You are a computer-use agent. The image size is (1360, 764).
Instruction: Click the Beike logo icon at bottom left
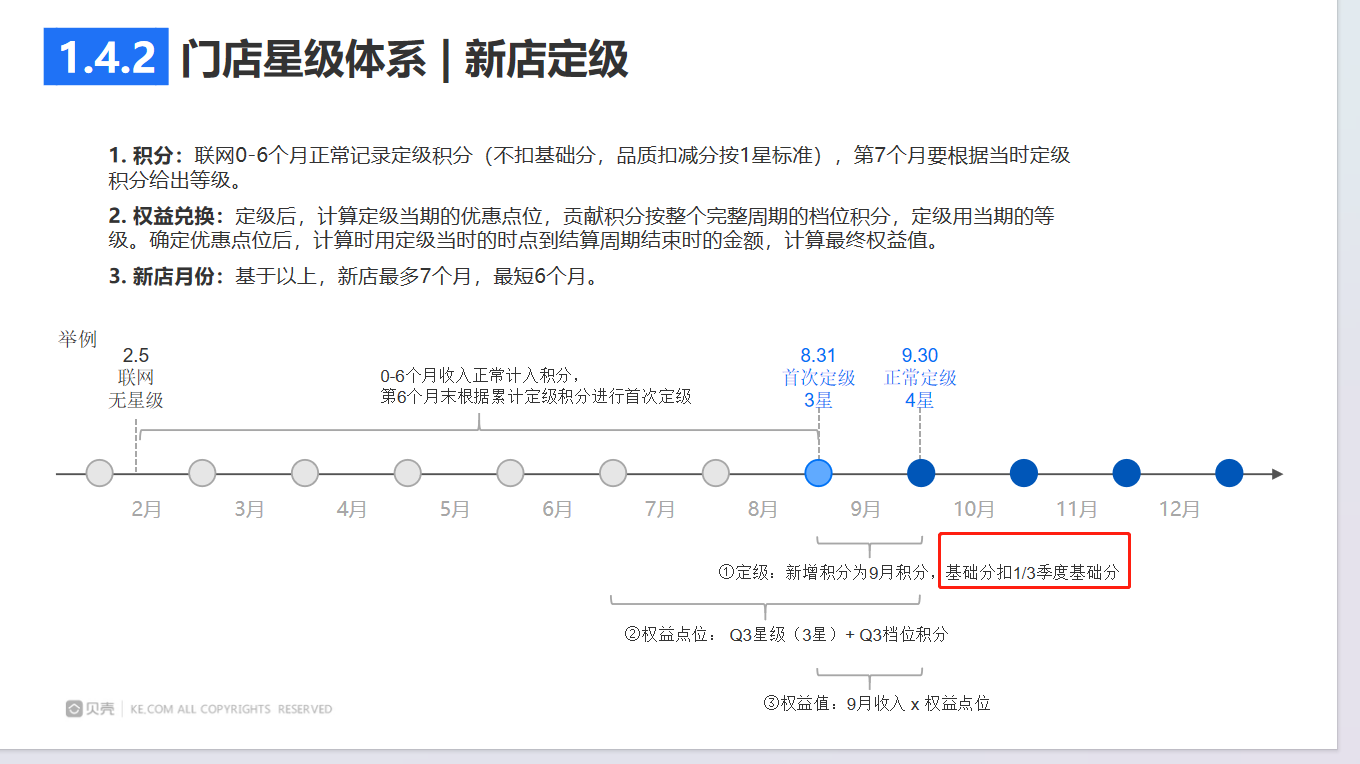75,709
